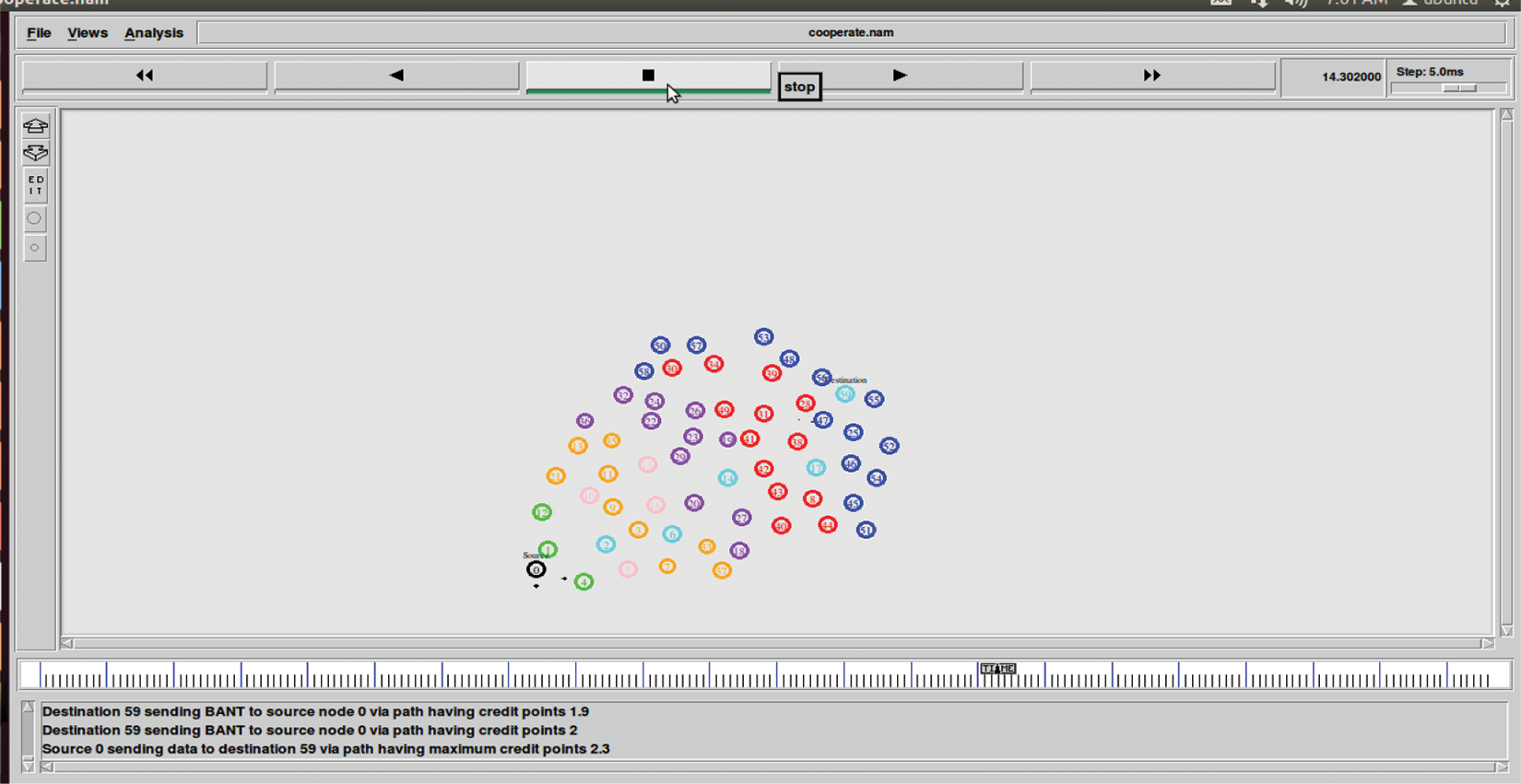Viewport: 1521px width, 784px height.
Task: Open the File menu
Action: [39, 33]
